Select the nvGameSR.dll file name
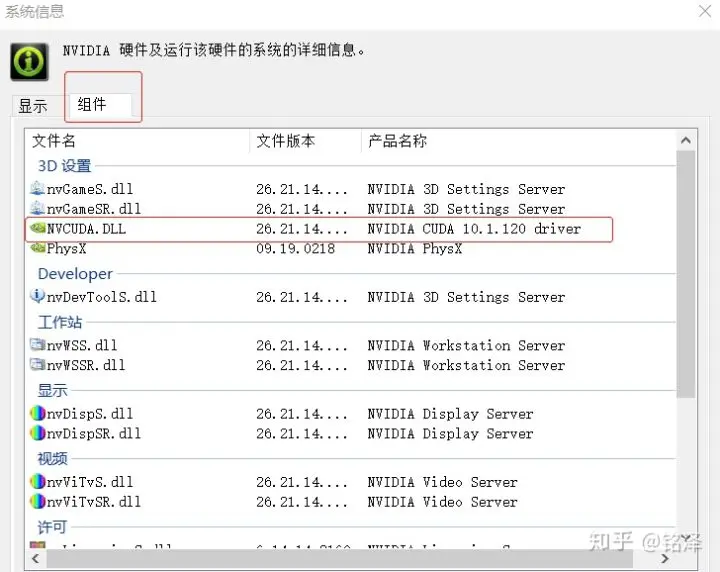 click(x=94, y=209)
